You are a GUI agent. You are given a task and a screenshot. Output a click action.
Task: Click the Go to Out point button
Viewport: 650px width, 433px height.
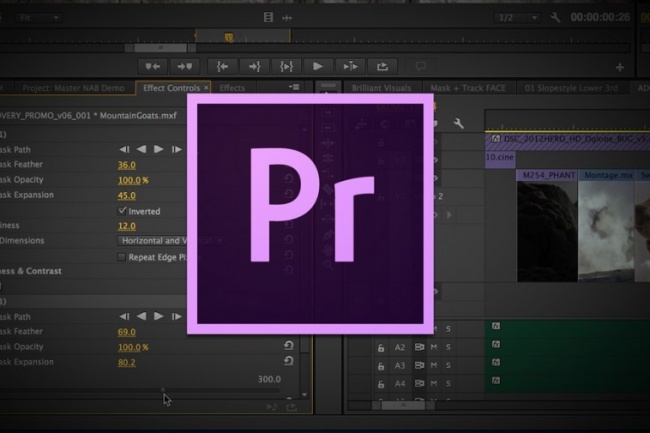(254, 66)
